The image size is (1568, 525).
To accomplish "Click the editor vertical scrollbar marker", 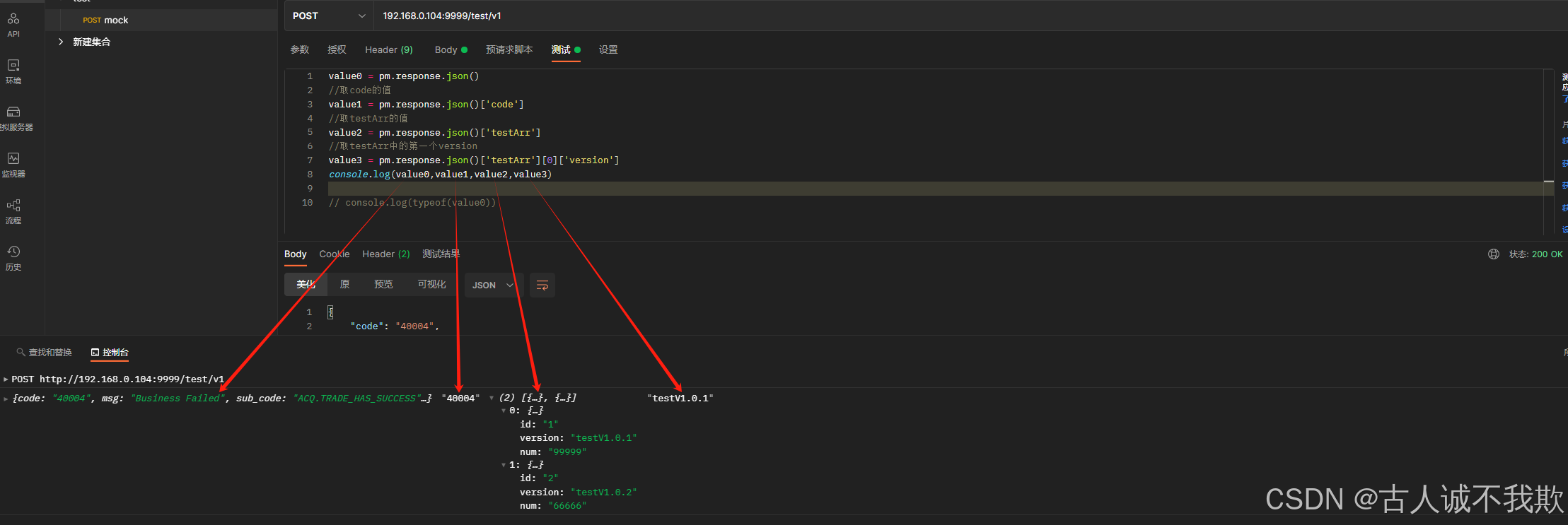I will 1548,182.
